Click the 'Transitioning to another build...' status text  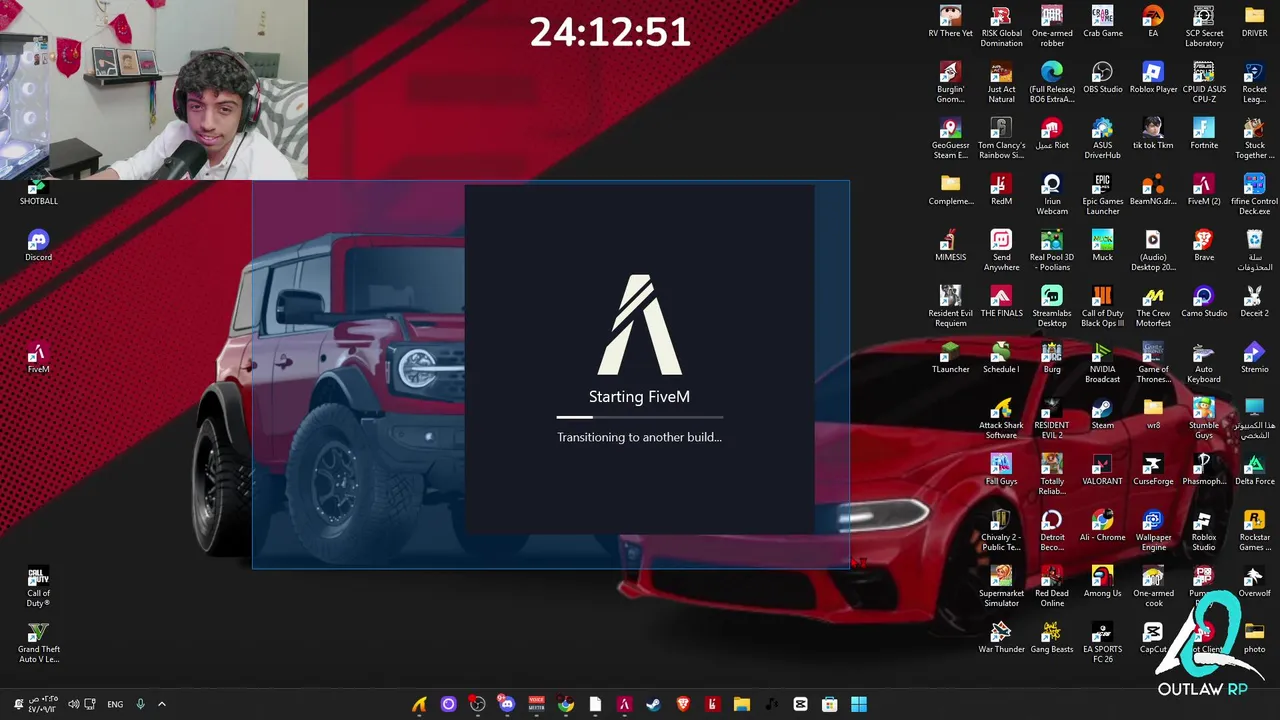639,437
